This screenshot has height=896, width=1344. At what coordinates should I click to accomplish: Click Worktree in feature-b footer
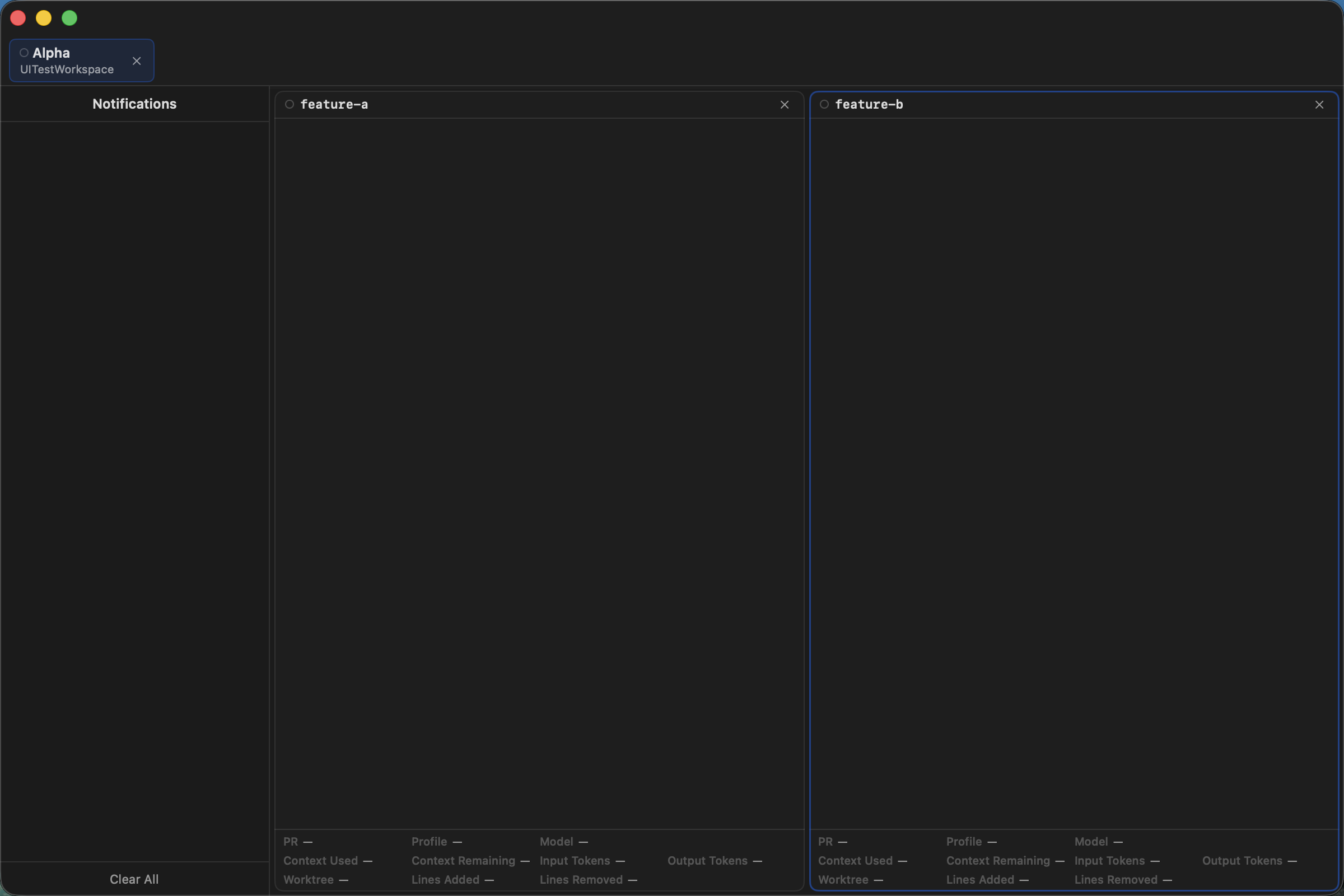click(843, 879)
